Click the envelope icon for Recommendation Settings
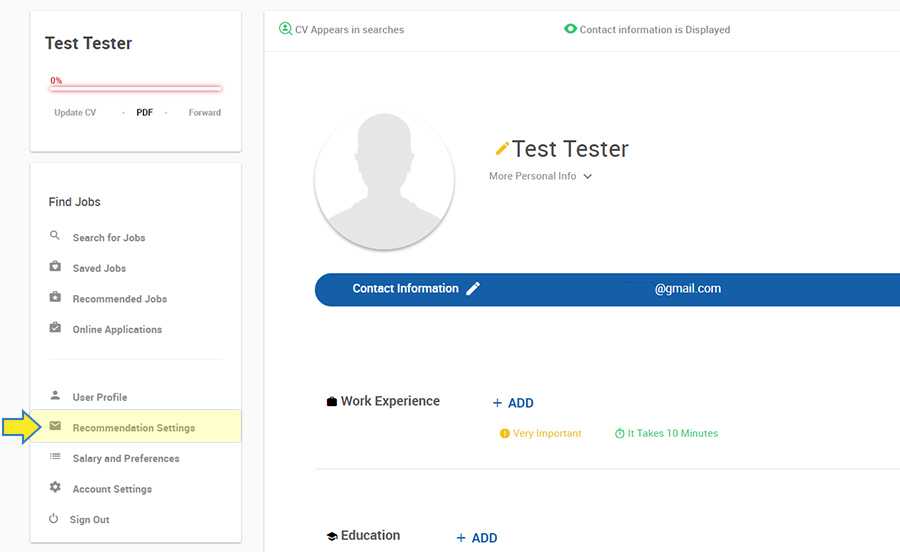Viewport: 900px width, 552px height. coord(55,427)
